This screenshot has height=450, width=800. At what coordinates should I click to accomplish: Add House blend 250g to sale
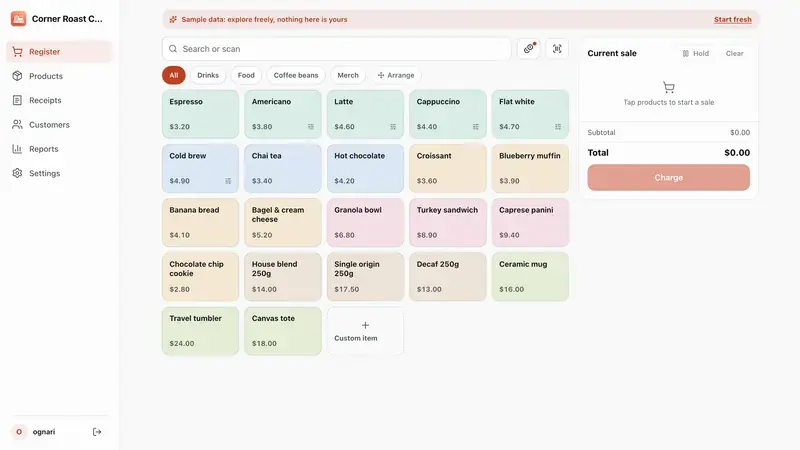pos(283,277)
